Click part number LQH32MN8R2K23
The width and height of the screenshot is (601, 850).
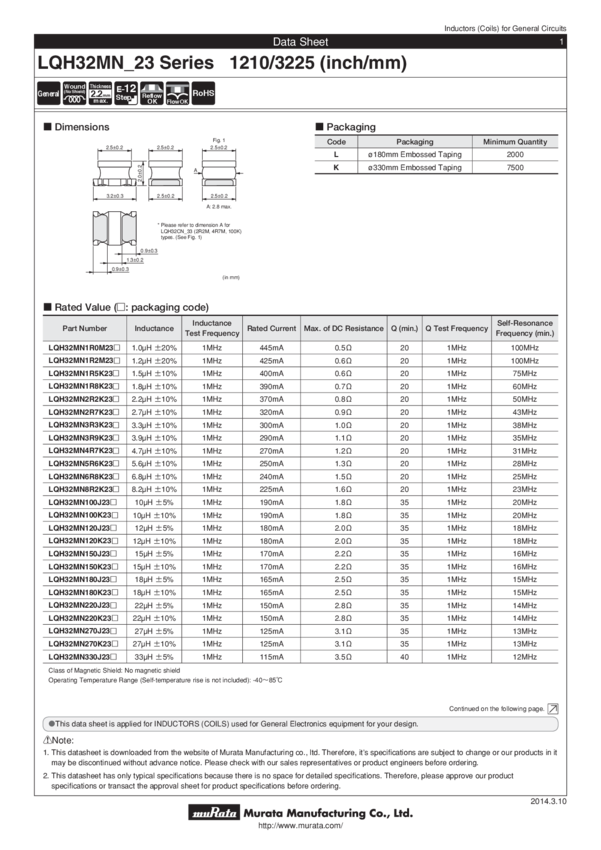(x=84, y=490)
